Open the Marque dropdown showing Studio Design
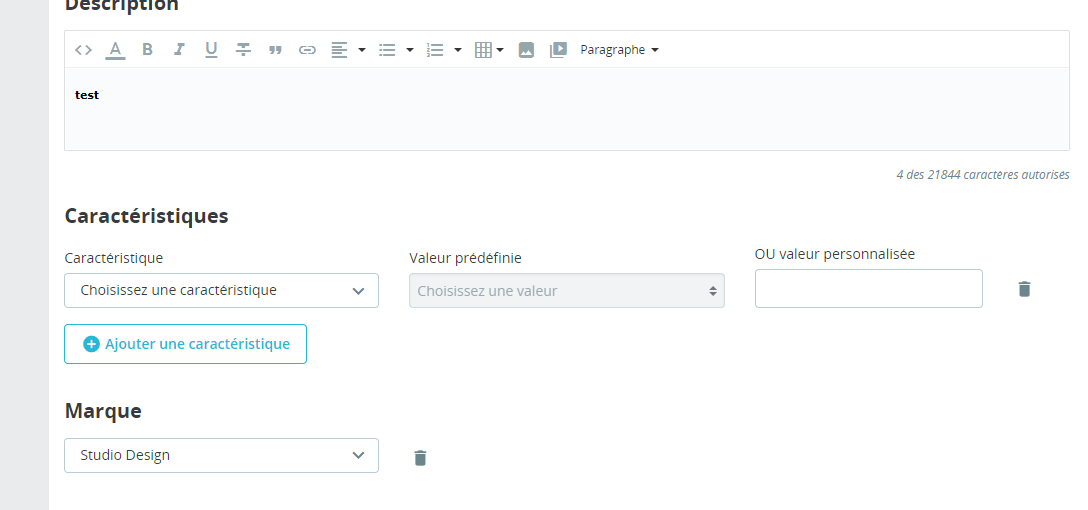The image size is (1088, 510). pos(221,455)
